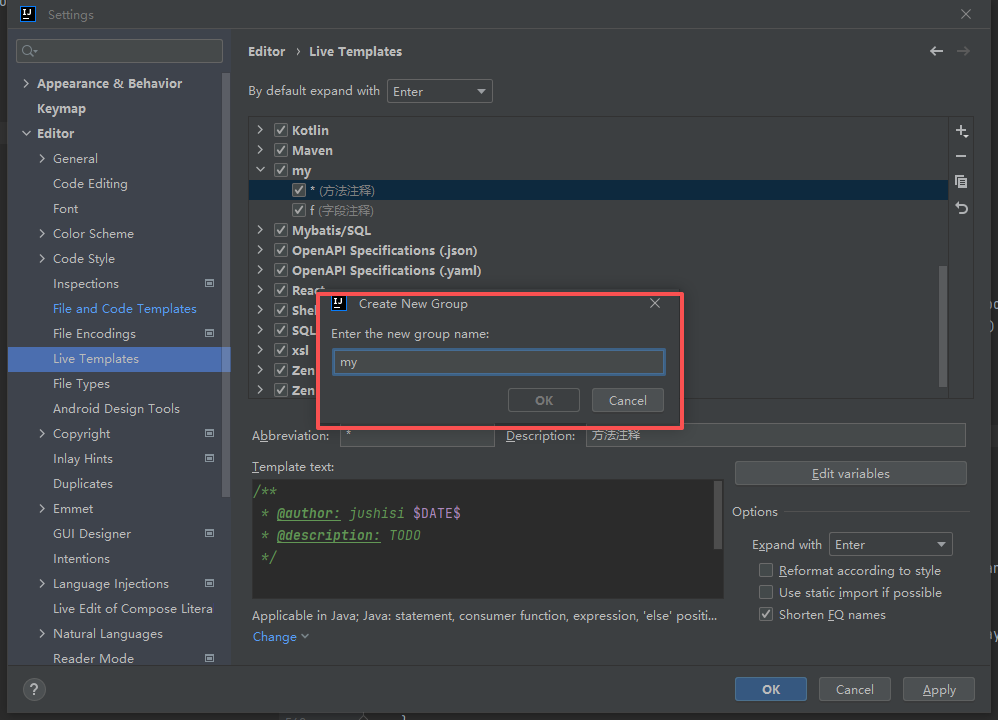Image resolution: width=998 pixels, height=720 pixels.
Task: Click Cancel at bottom of Settings
Action: [855, 689]
